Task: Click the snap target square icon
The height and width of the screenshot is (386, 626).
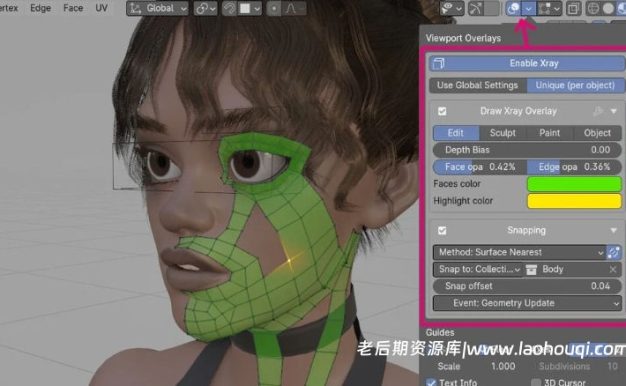Action: tap(245, 8)
